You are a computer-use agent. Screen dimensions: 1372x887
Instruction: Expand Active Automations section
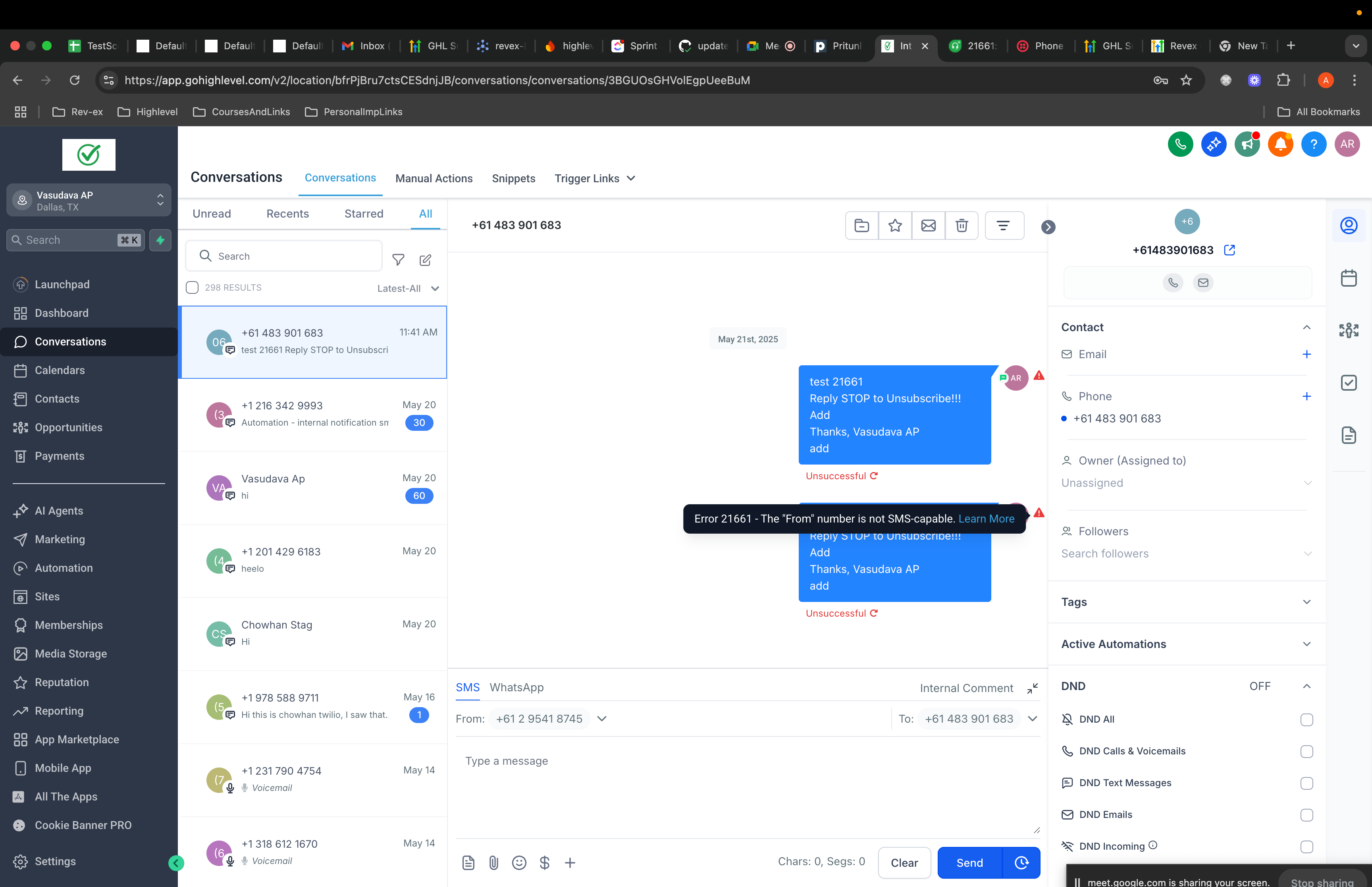click(x=1186, y=644)
